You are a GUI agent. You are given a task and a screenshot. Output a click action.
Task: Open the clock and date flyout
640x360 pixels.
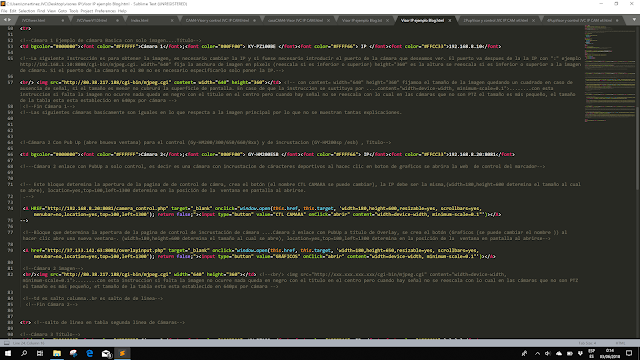[x=610, y=353]
